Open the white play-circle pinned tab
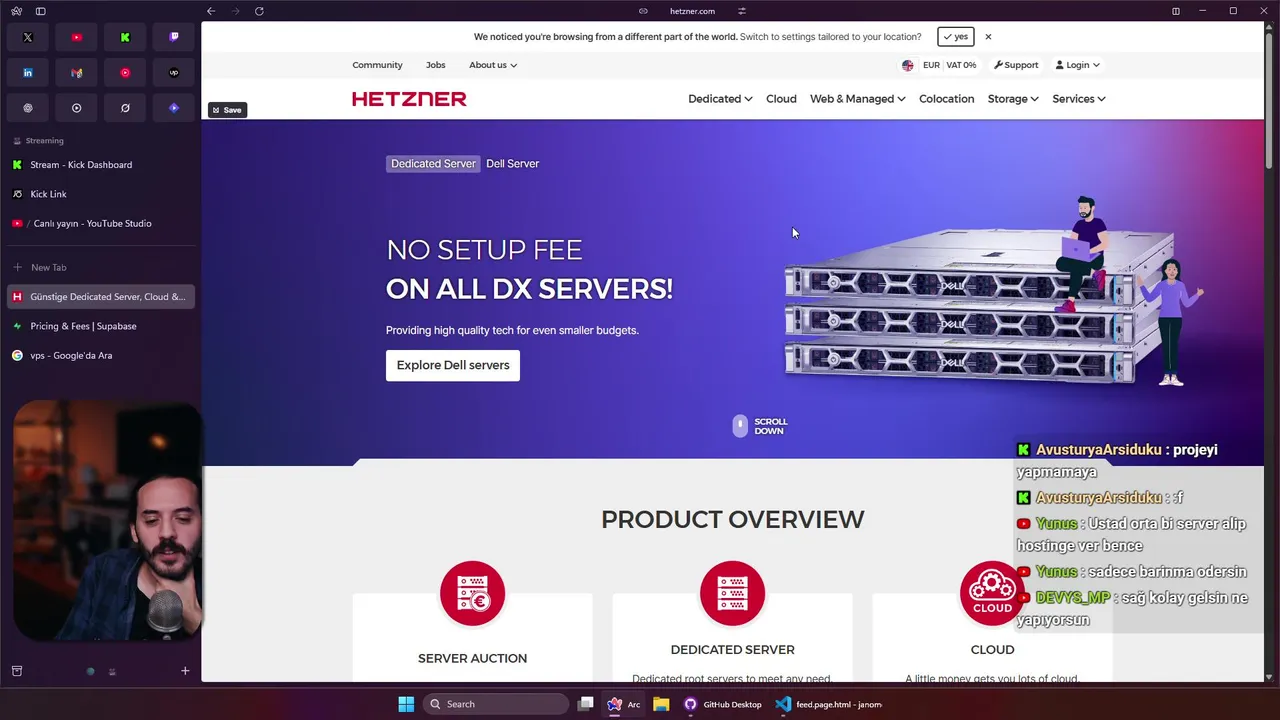The width and height of the screenshot is (1280, 720). click(77, 108)
